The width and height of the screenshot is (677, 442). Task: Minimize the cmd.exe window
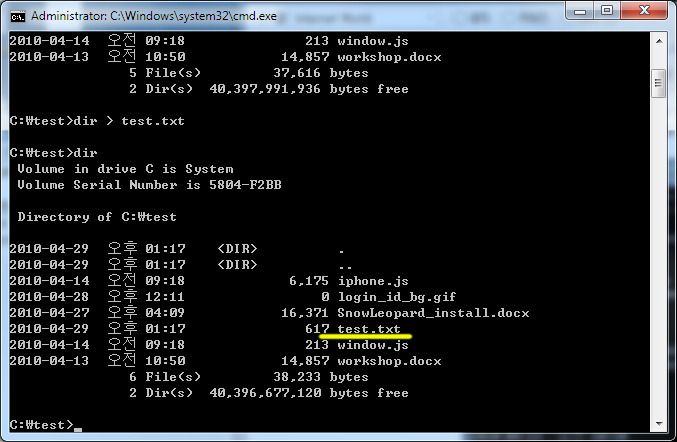coord(580,10)
